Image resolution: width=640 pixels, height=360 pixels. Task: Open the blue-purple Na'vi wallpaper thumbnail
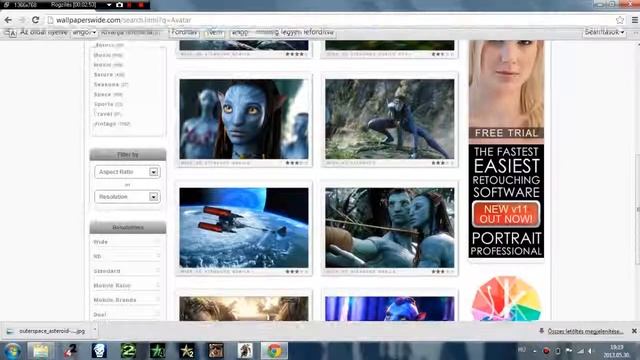point(389,309)
